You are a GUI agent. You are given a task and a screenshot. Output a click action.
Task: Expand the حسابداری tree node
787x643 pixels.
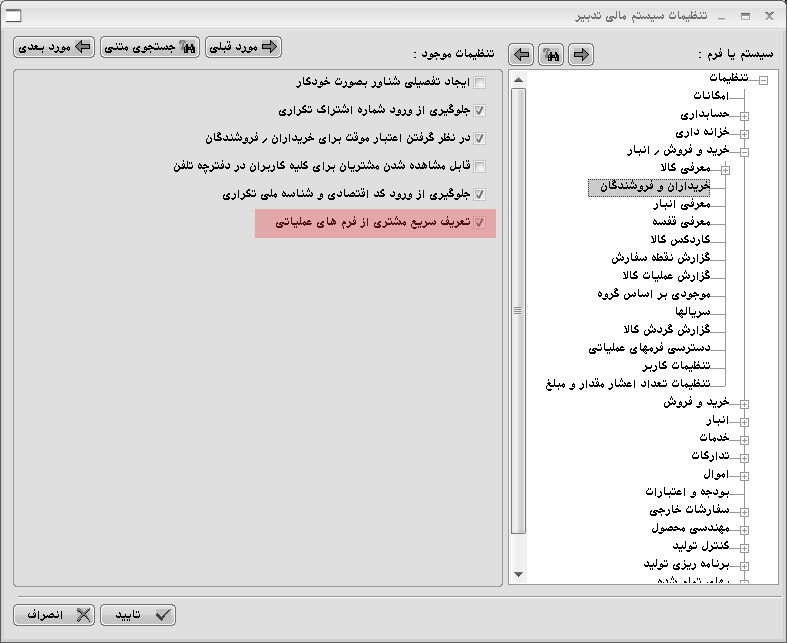pyautogui.click(x=744, y=115)
